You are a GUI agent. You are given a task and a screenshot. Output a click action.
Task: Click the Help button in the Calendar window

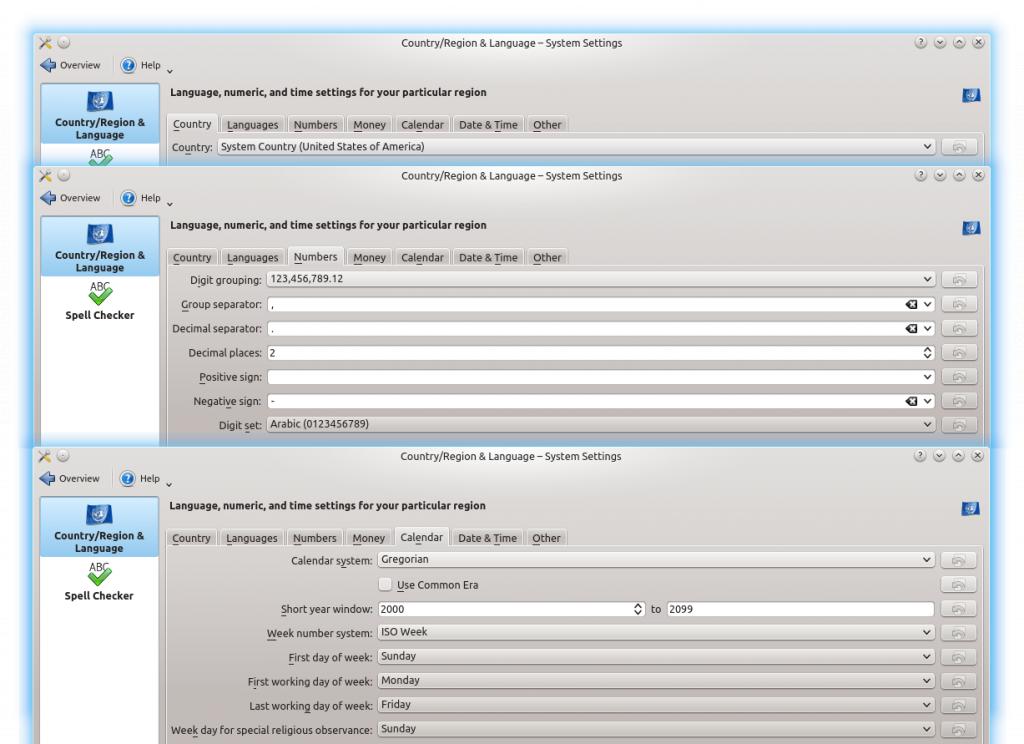click(141, 479)
